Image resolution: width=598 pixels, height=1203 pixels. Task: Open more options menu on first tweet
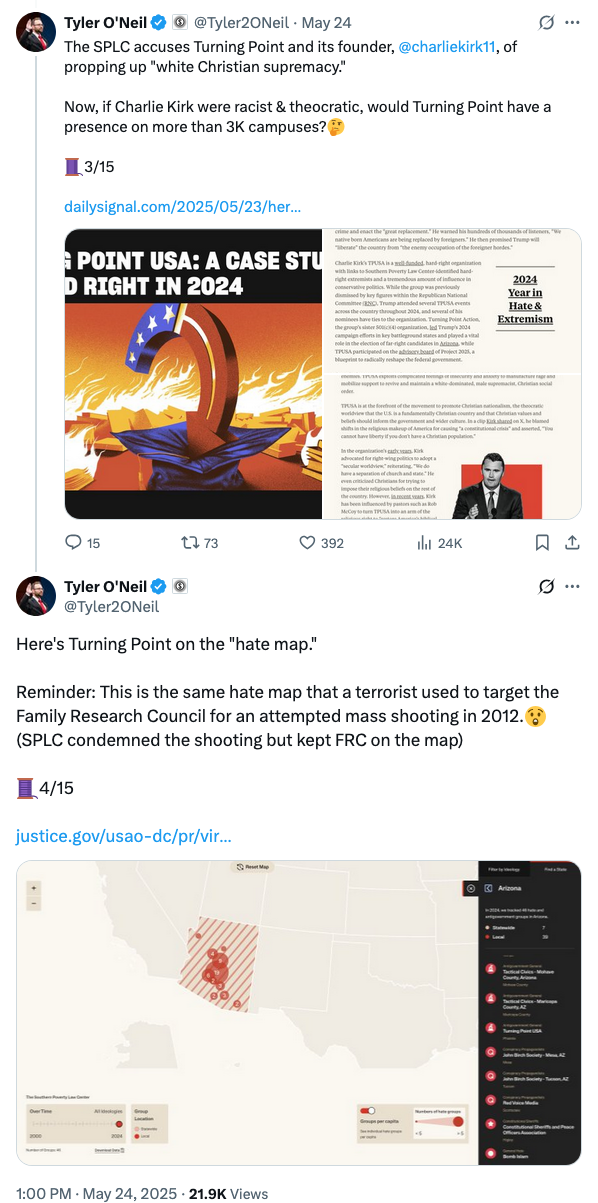[x=573, y=21]
